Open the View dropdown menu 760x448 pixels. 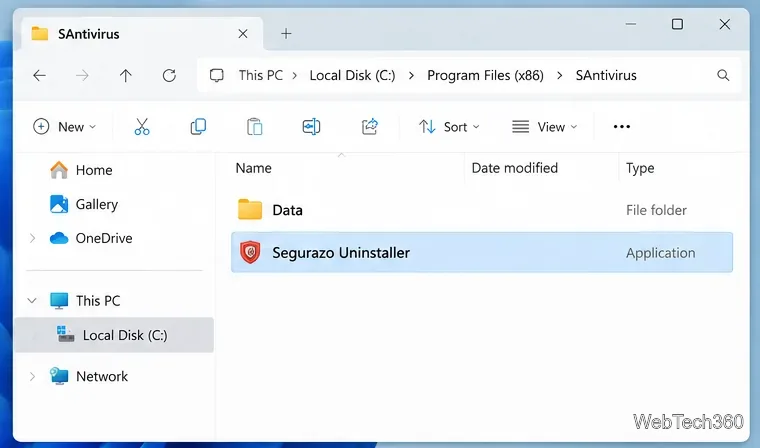(x=545, y=127)
